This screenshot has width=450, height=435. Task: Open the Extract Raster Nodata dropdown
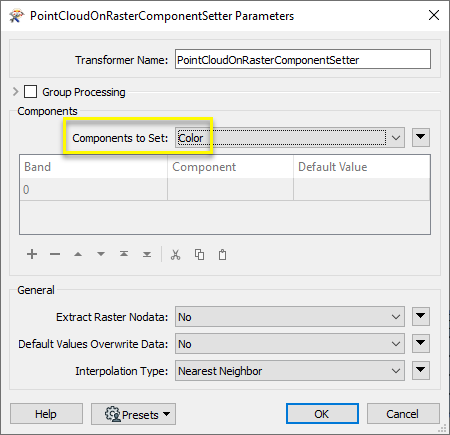pos(290,317)
